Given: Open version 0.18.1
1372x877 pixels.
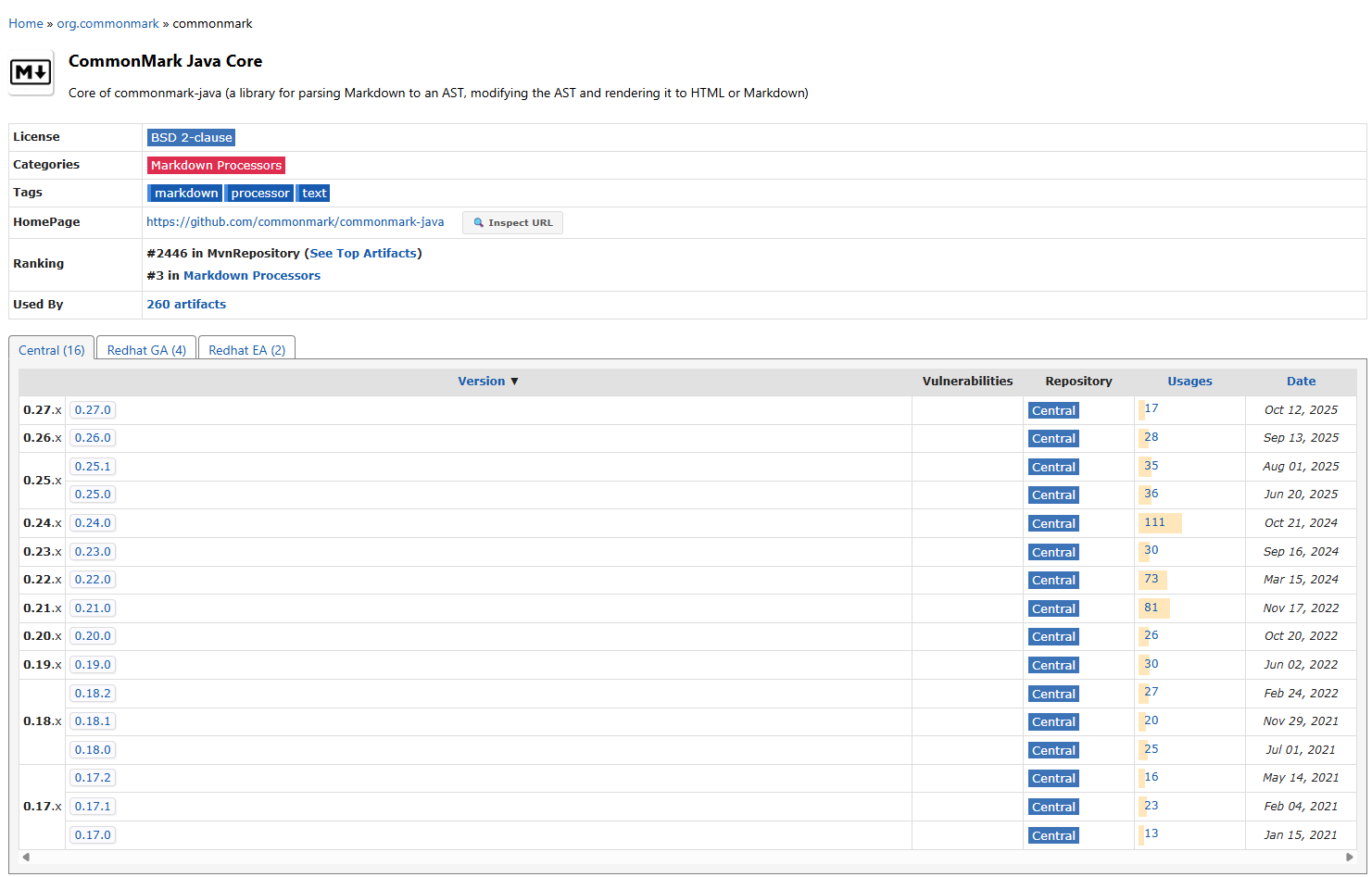Looking at the screenshot, I should (x=93, y=721).
